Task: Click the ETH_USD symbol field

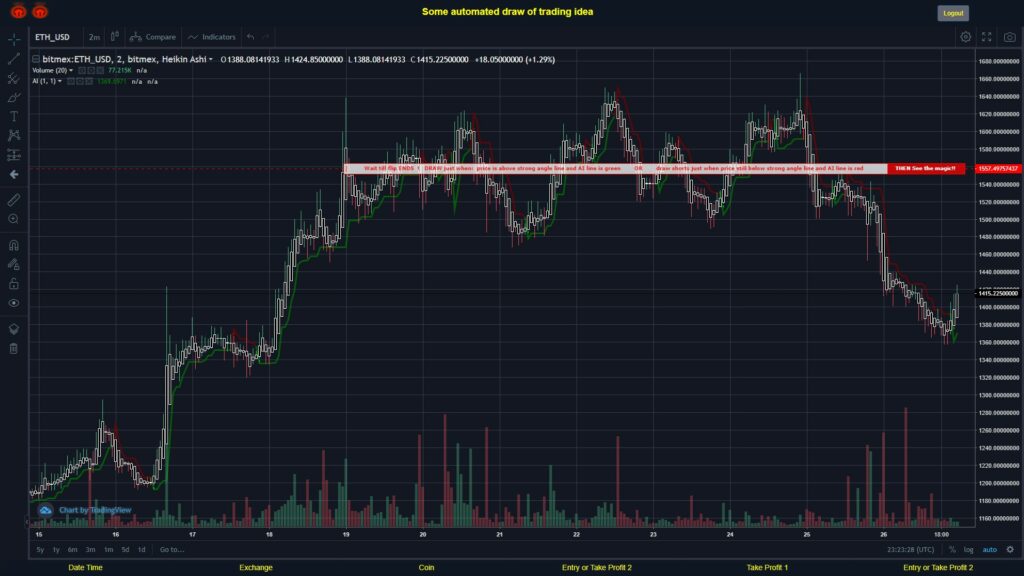Action: tap(52, 37)
